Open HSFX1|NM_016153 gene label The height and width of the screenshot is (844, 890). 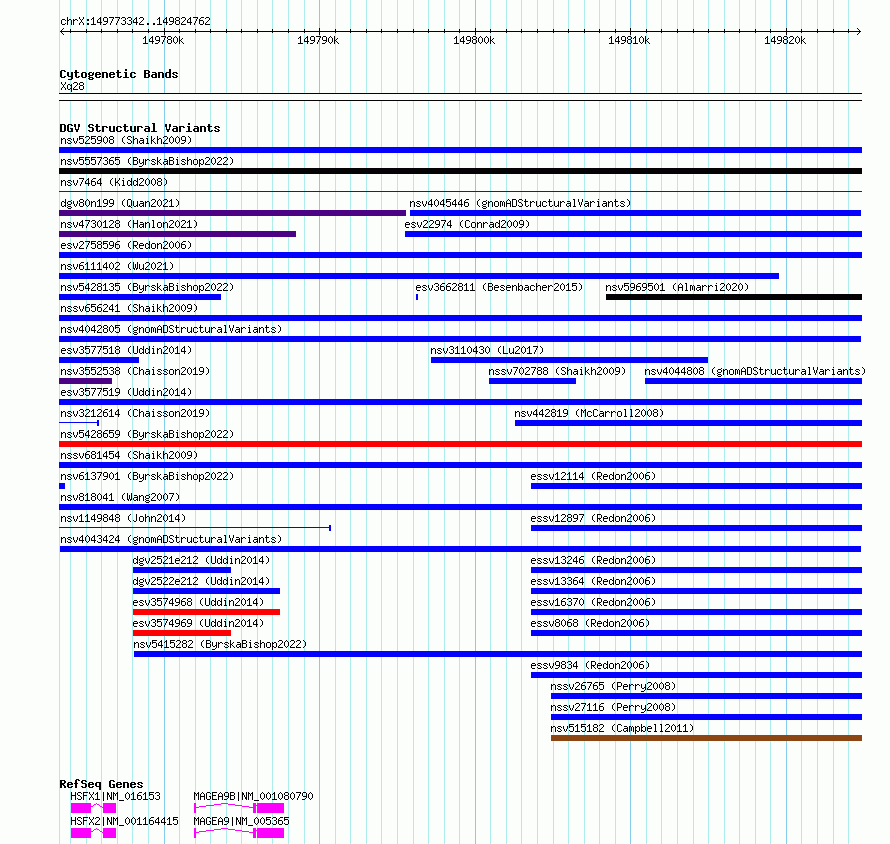115,796
